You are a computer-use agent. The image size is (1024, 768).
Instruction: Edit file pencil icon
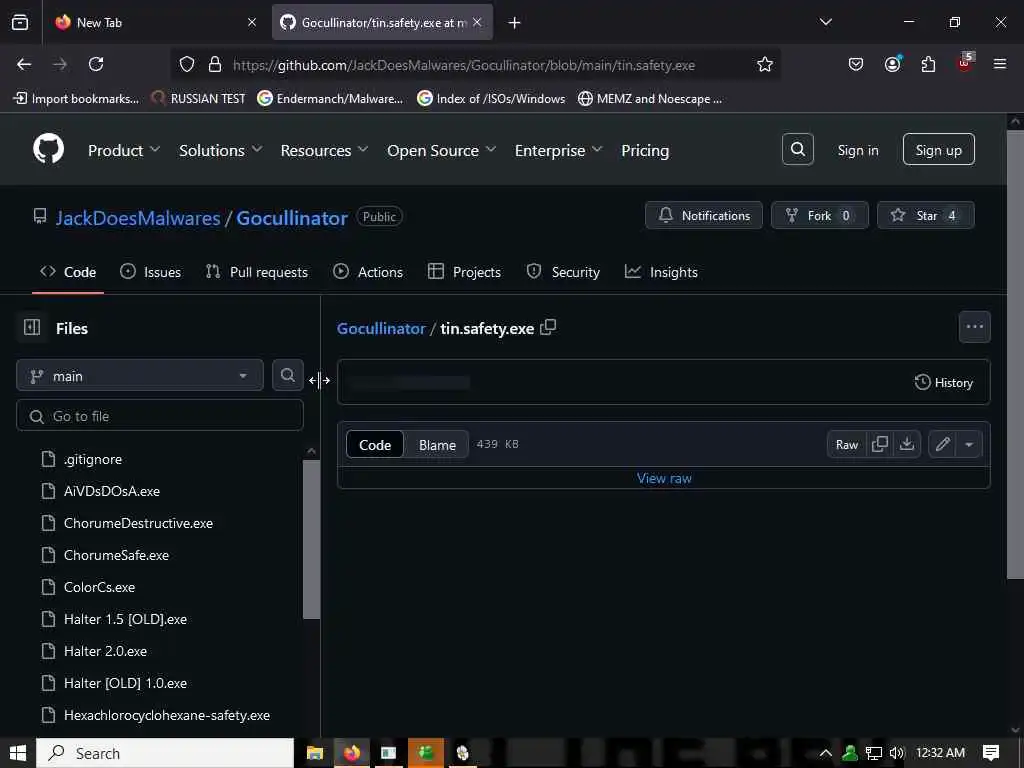point(942,444)
